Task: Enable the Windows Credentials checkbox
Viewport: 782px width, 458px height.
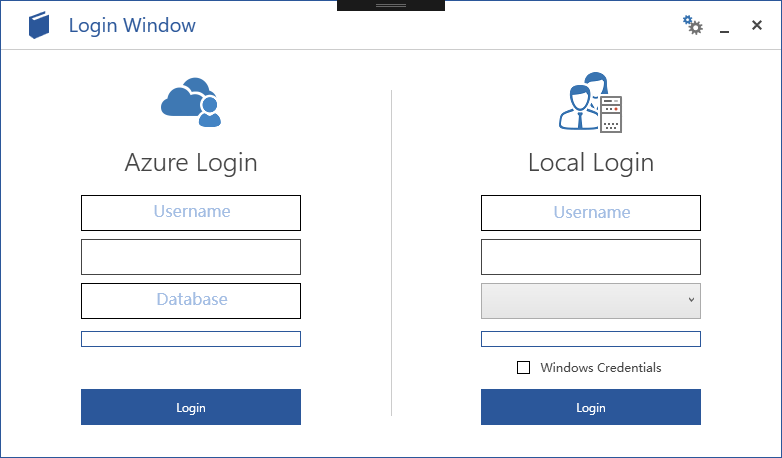Action: click(x=523, y=368)
